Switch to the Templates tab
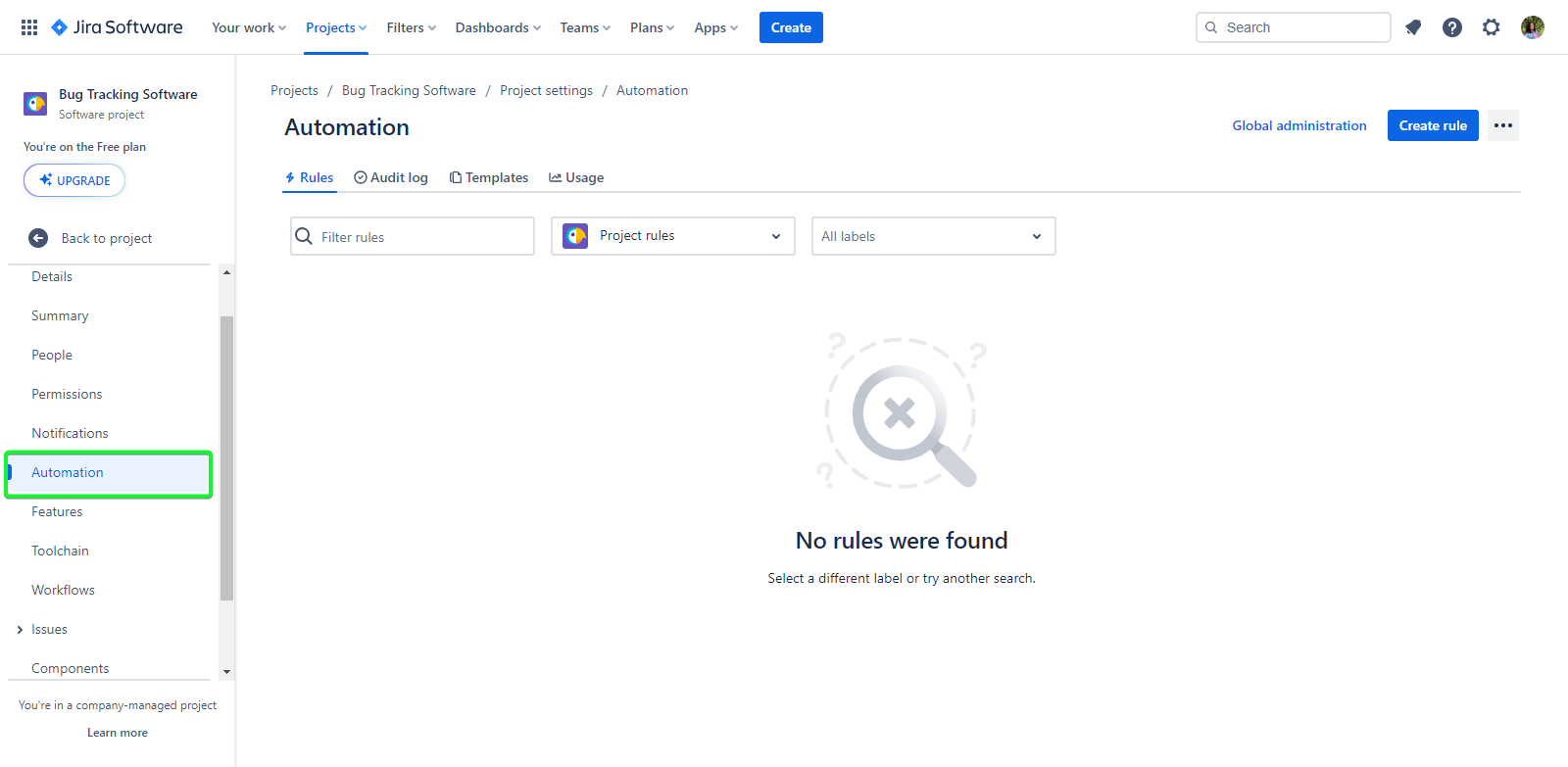The image size is (1568, 767). 489,177
